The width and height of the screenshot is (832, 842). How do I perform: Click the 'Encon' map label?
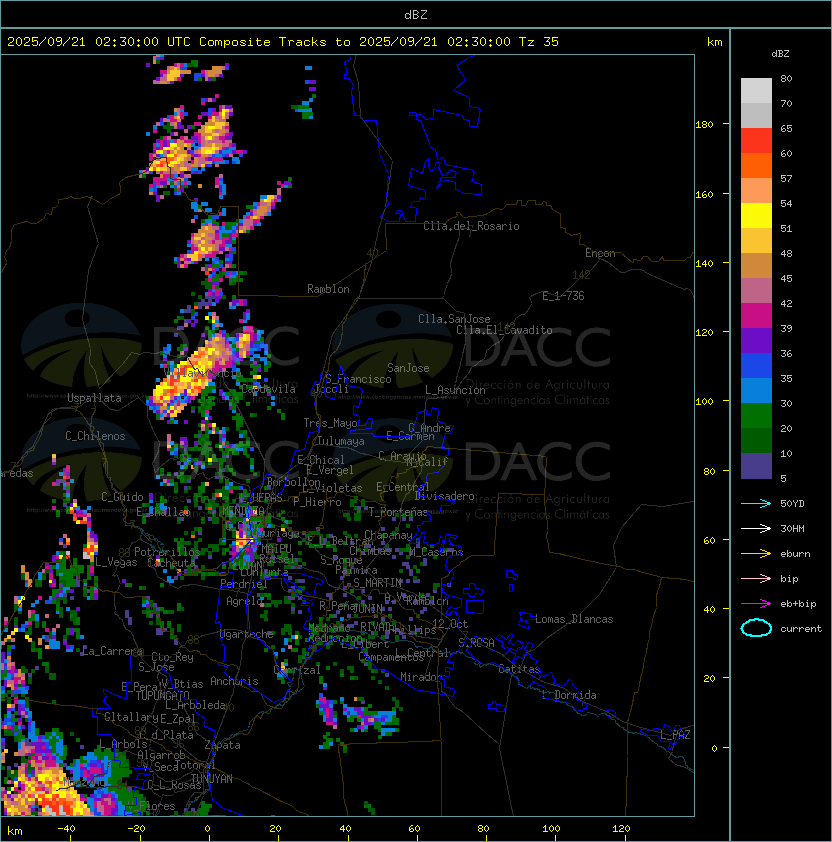(x=600, y=253)
